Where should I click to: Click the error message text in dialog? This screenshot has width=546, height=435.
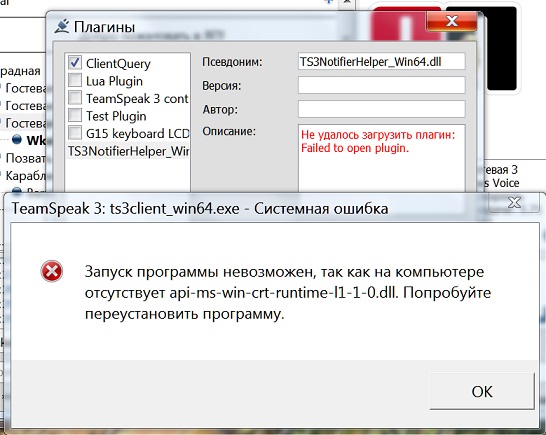(288, 293)
